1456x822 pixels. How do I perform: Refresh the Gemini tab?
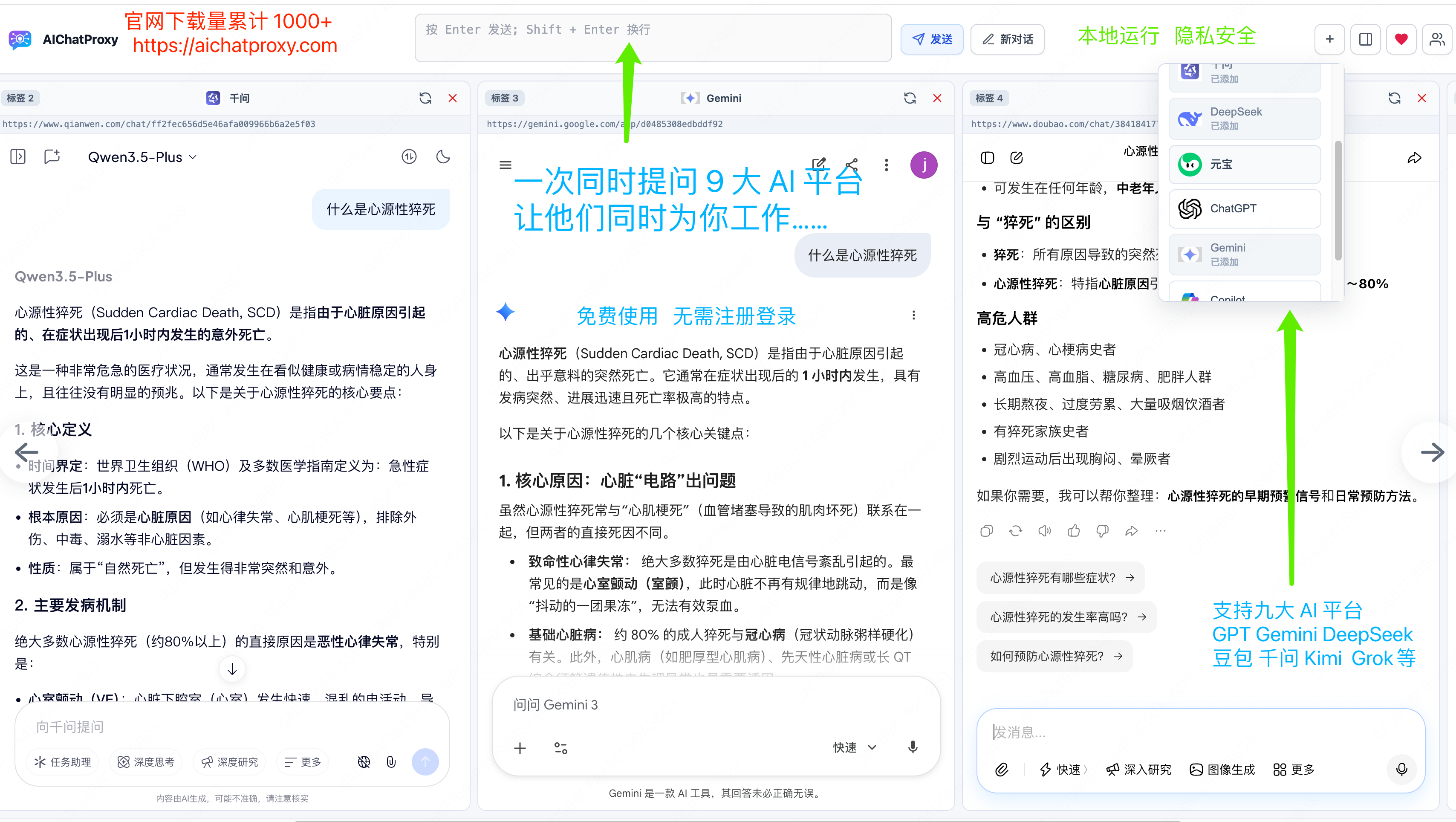tap(910, 98)
